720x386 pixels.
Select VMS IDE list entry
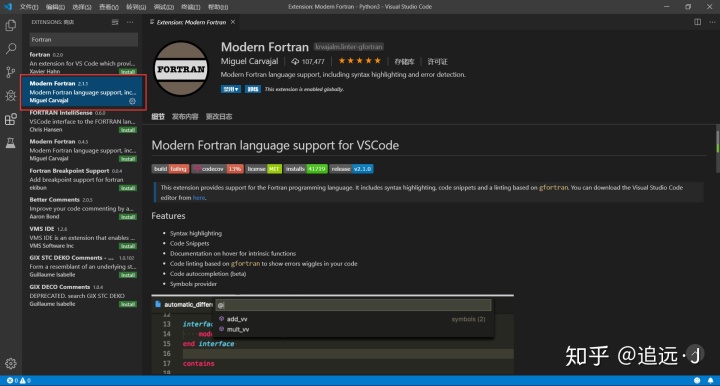pyautogui.click(x=83, y=237)
